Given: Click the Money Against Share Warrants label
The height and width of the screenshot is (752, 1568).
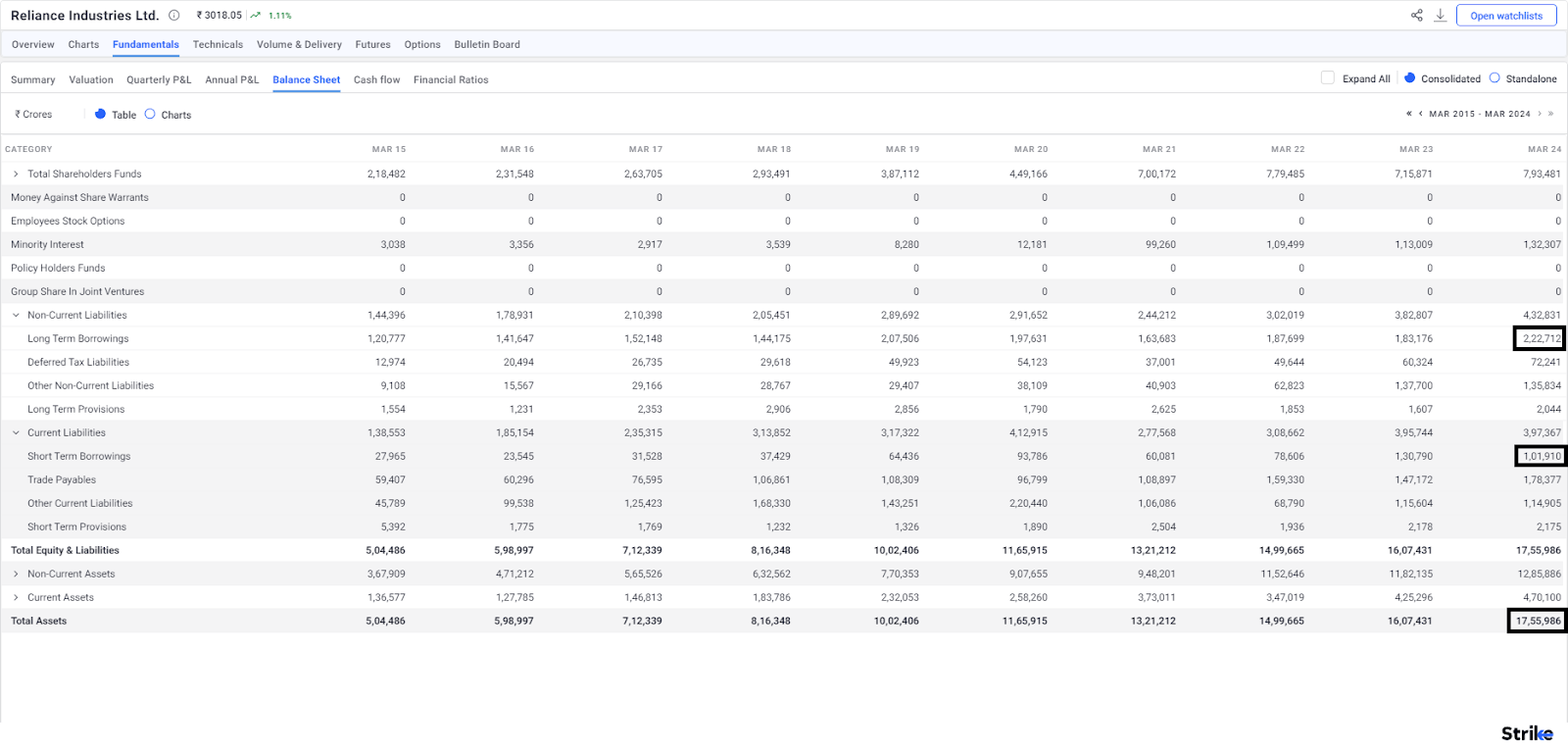Looking at the screenshot, I should [79, 197].
